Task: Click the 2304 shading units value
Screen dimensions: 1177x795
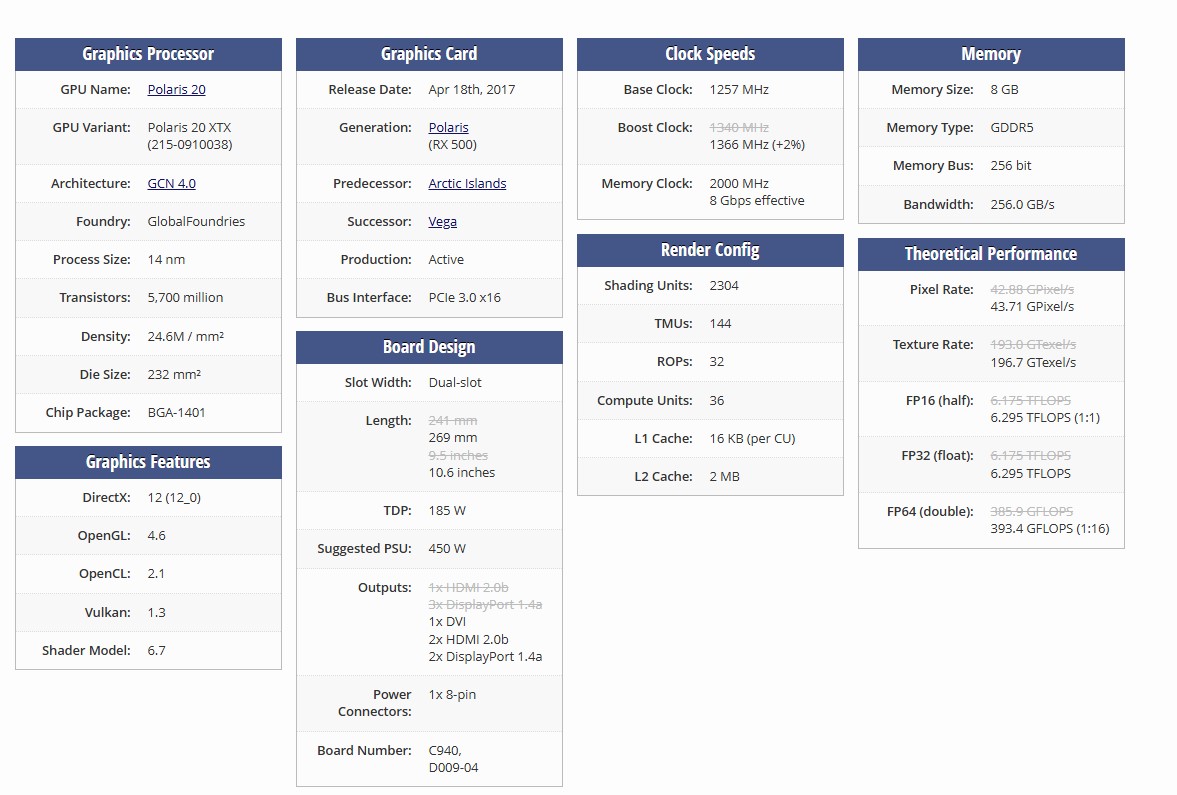Action: tap(724, 285)
